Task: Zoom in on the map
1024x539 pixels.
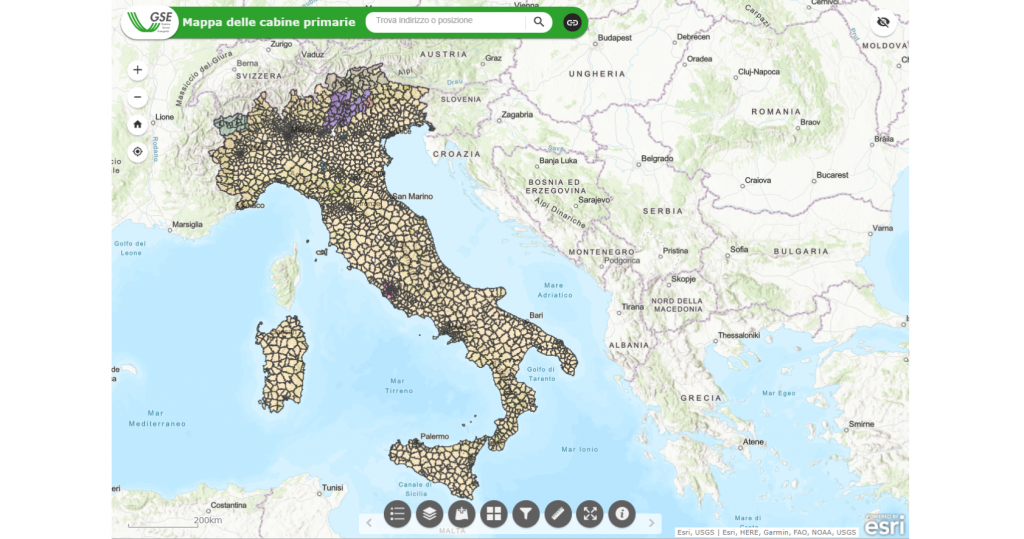Action: tap(138, 70)
